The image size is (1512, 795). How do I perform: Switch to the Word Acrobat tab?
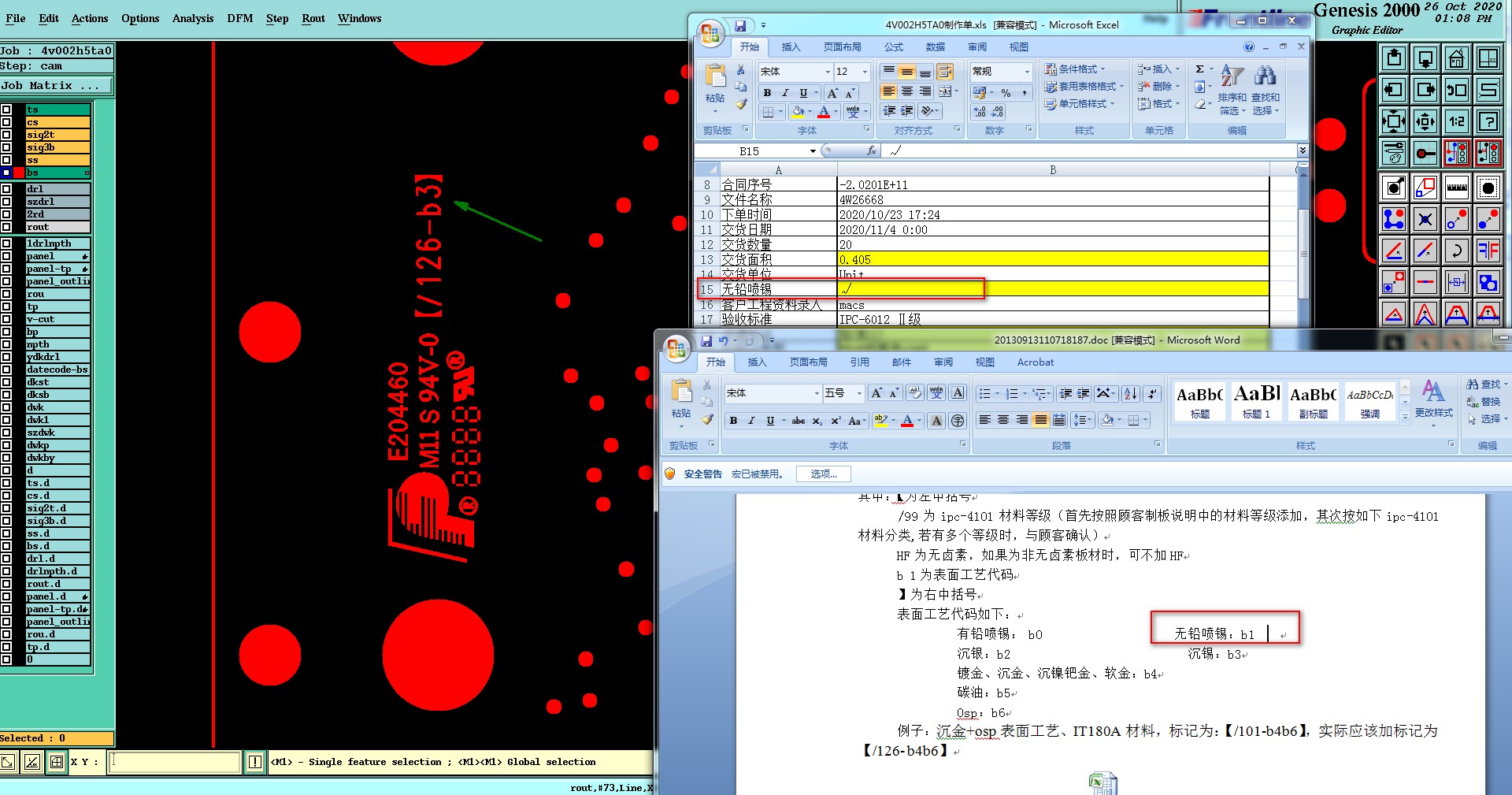(x=1036, y=362)
